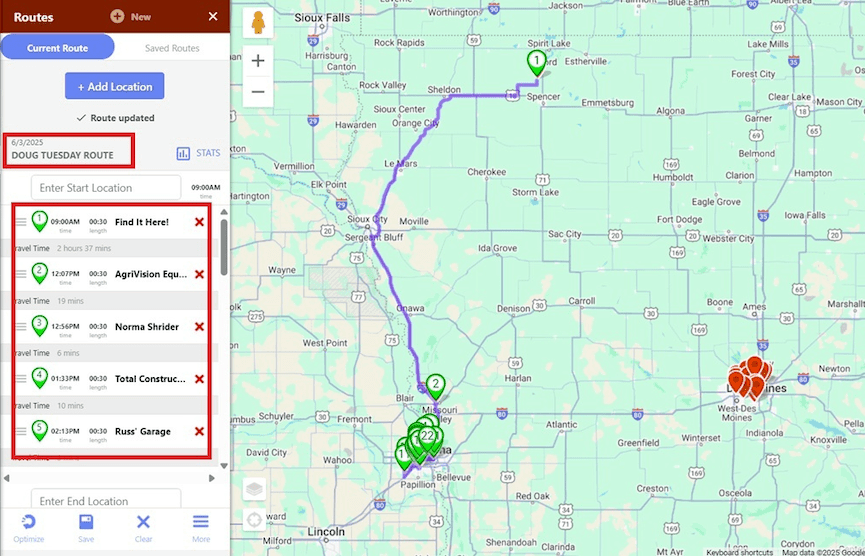The width and height of the screenshot is (865, 556).
Task: Open the Keyboard shortcuts link
Action: [739, 552]
